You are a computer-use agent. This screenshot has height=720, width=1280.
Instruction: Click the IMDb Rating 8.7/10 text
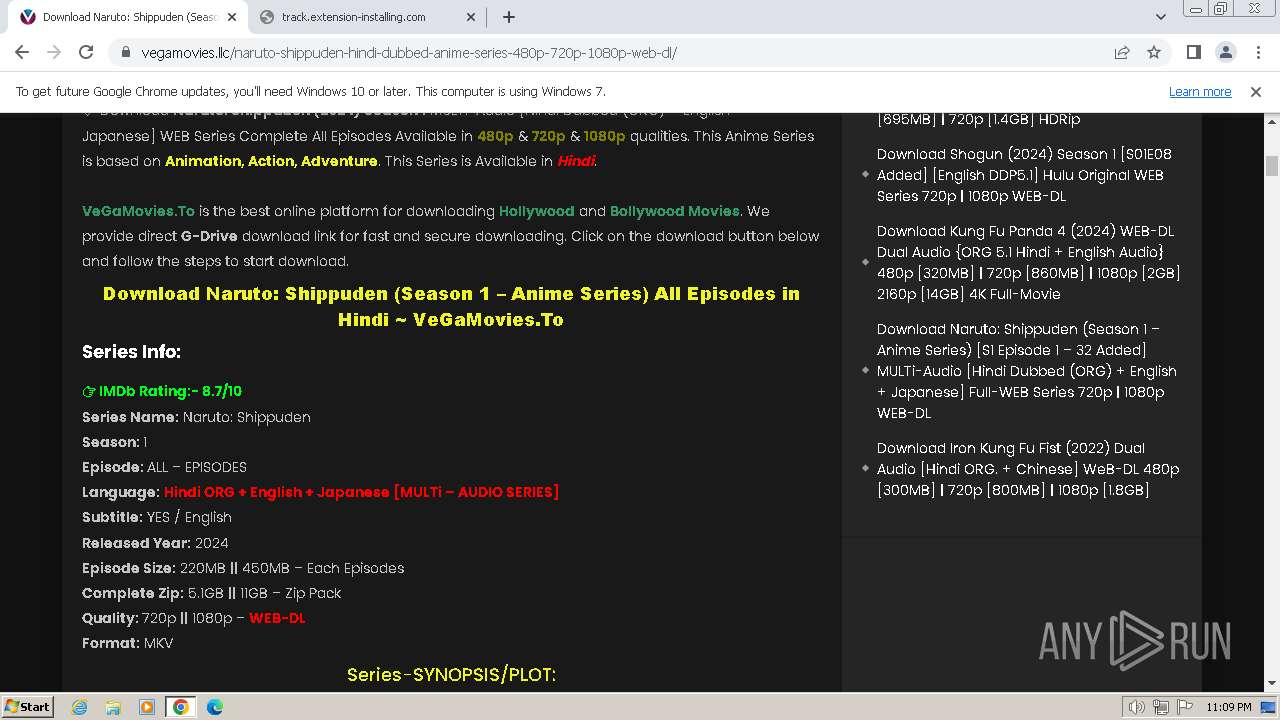pos(162,391)
